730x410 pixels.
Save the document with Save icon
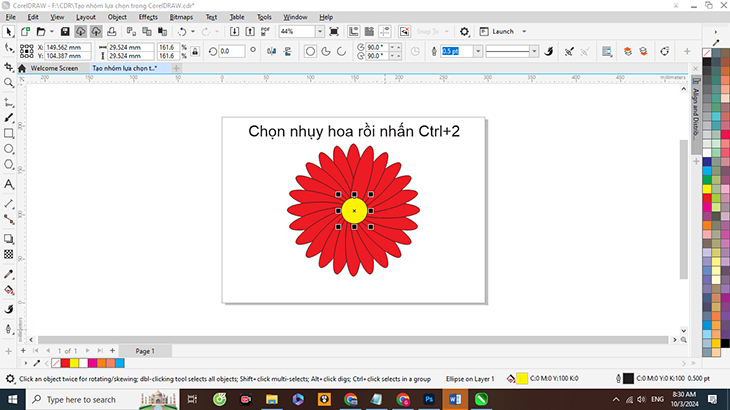point(65,31)
